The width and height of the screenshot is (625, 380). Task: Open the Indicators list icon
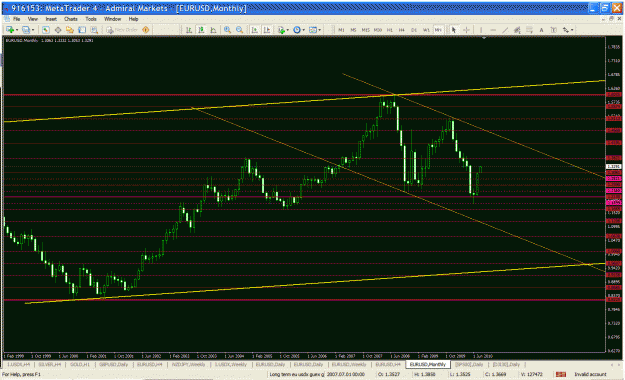tap(281, 30)
